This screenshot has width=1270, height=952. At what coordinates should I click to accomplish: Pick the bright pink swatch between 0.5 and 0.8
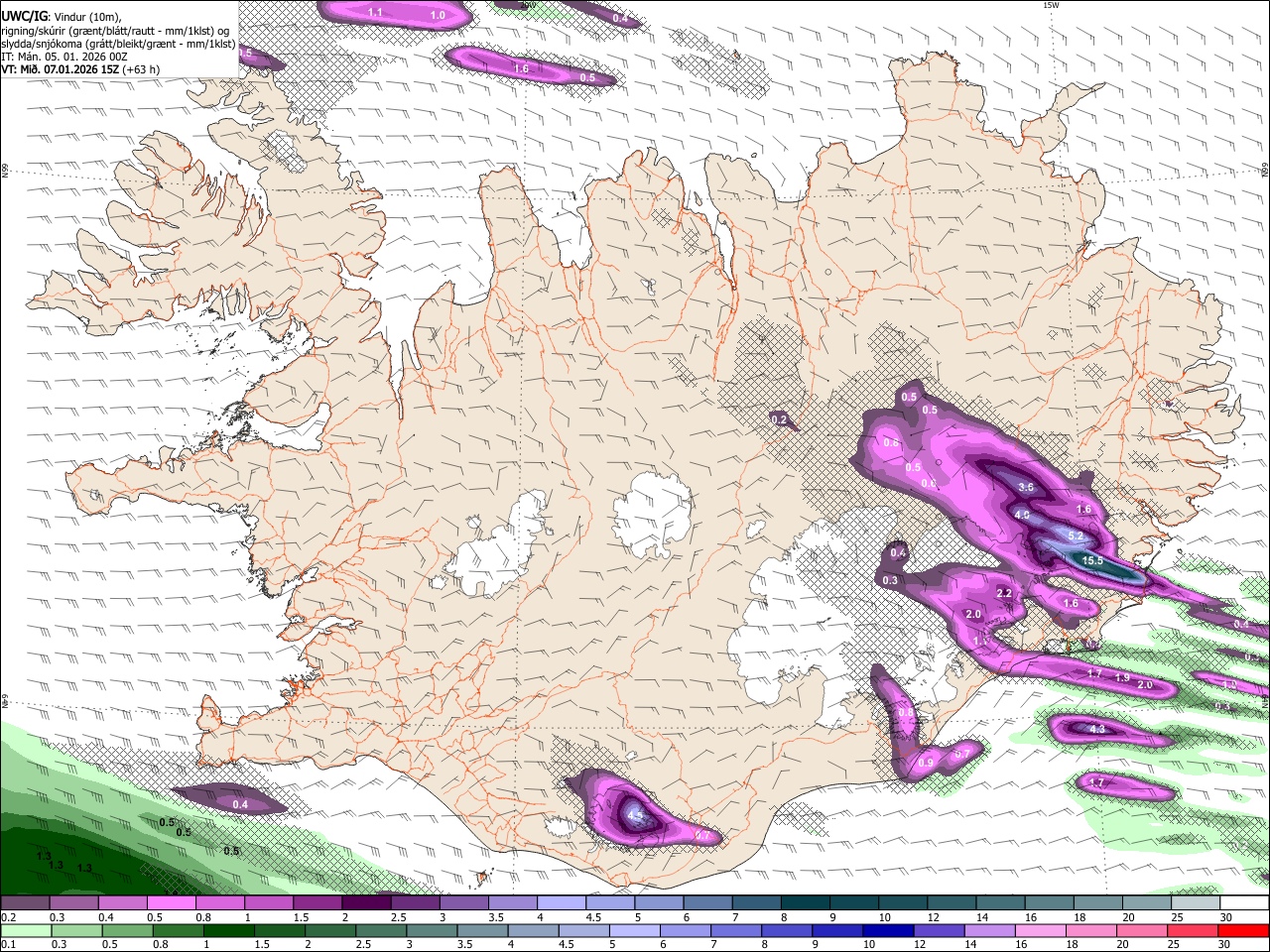[x=171, y=903]
